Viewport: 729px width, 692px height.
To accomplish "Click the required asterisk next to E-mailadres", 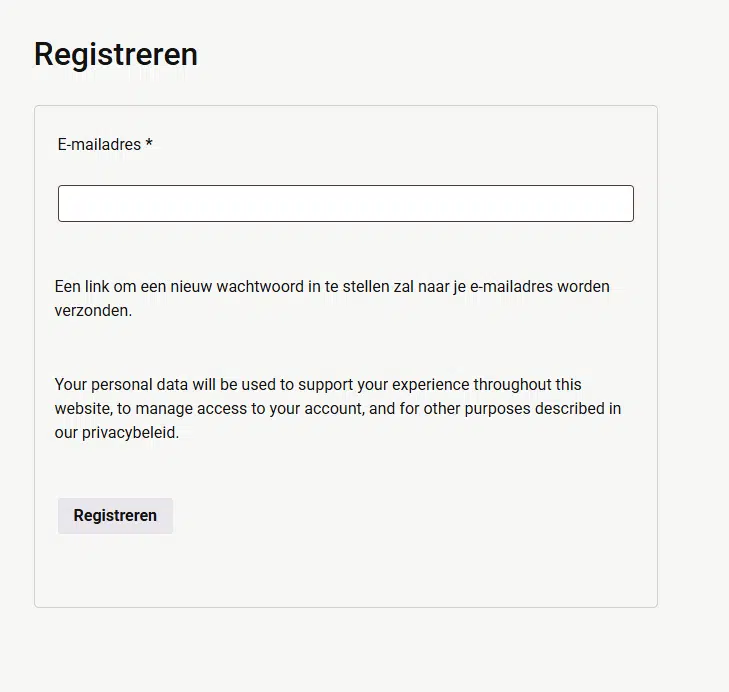I will point(149,144).
